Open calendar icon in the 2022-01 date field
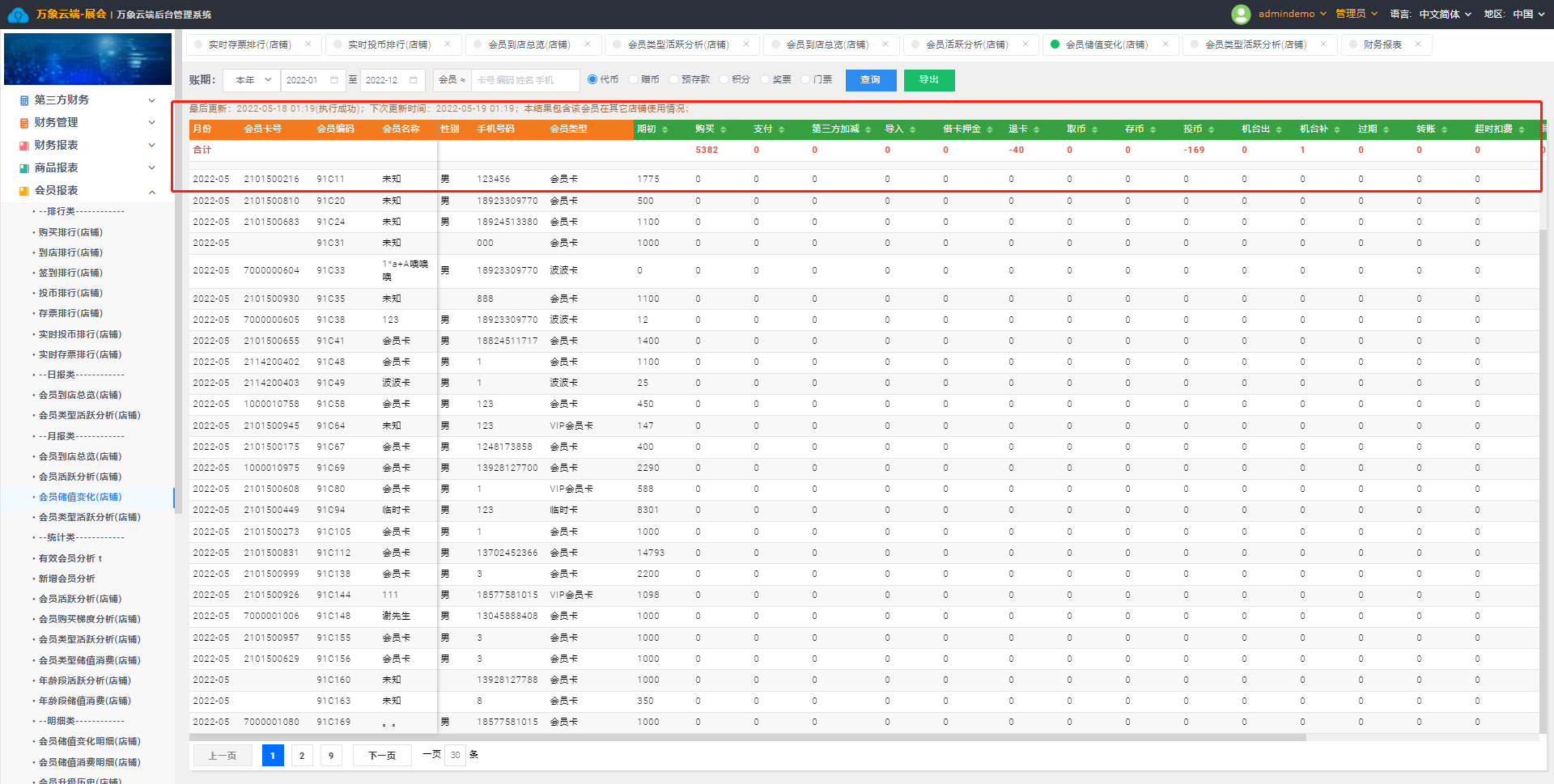Screen dimensions: 1554x784 333,80
